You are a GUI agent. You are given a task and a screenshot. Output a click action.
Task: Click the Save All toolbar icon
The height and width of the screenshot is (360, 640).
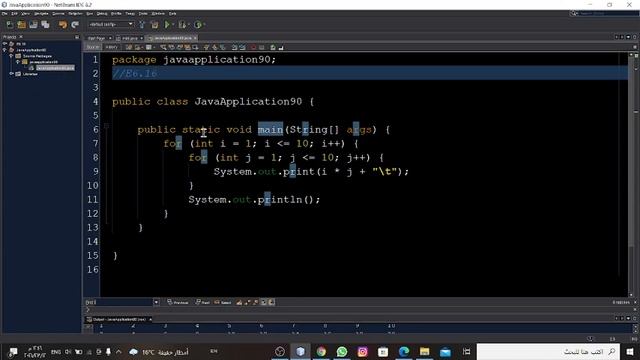(45, 25)
